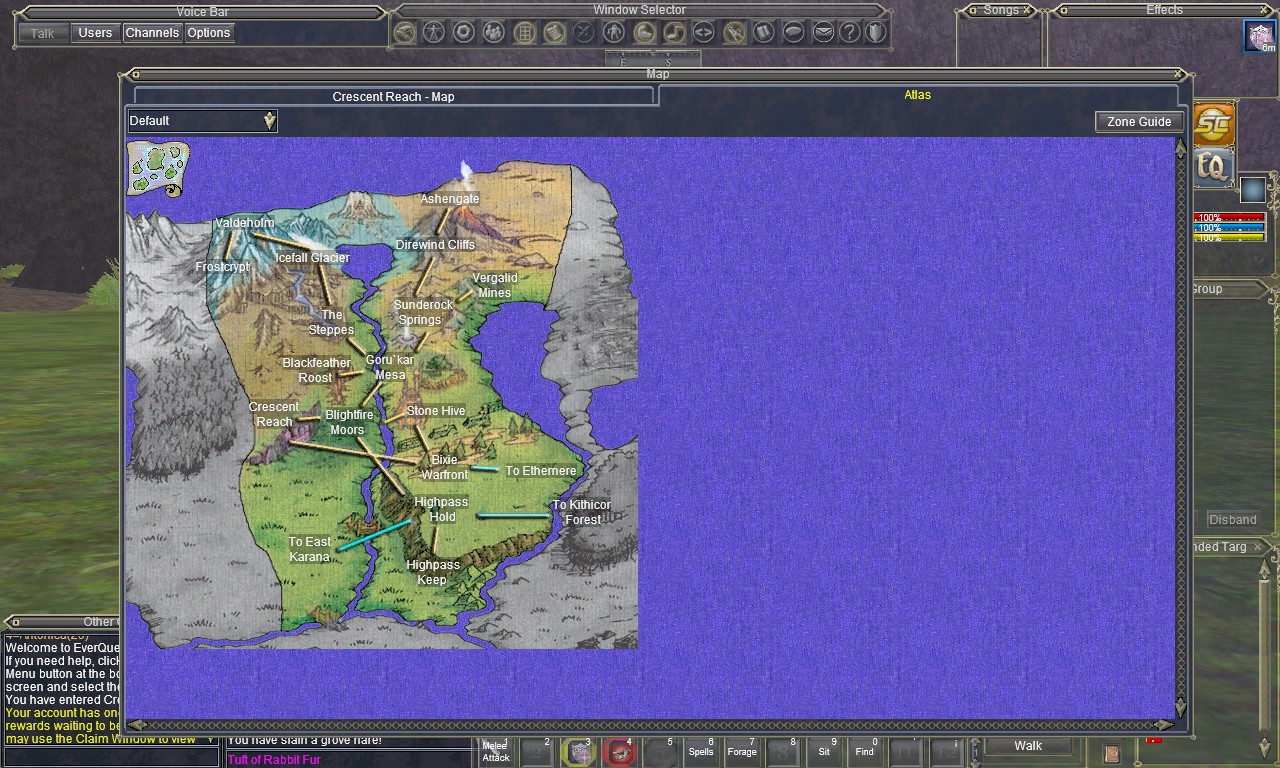Select Highpass Hold zone
Image resolution: width=1280 pixels, height=768 pixels.
(441, 509)
